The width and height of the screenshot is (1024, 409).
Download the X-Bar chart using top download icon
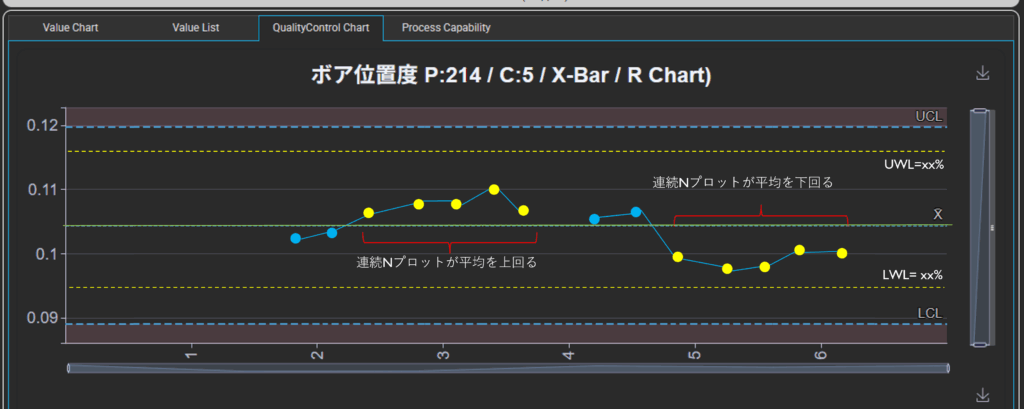[x=982, y=74]
